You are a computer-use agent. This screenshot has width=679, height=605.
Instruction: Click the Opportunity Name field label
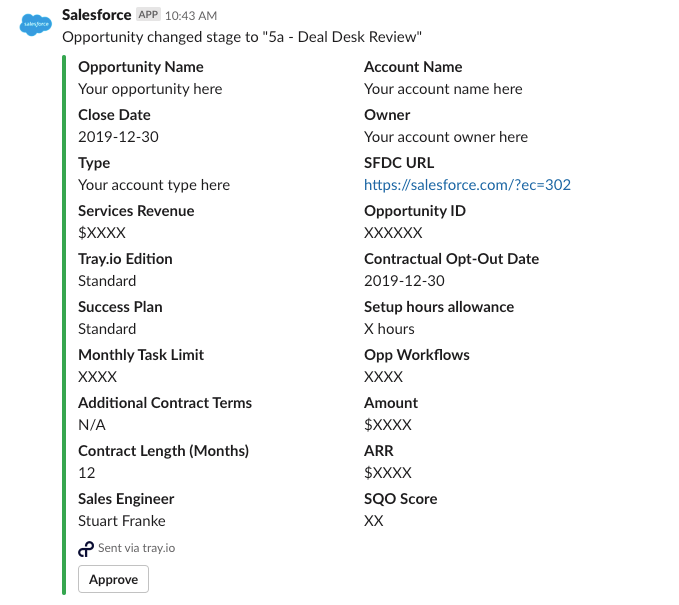click(141, 67)
